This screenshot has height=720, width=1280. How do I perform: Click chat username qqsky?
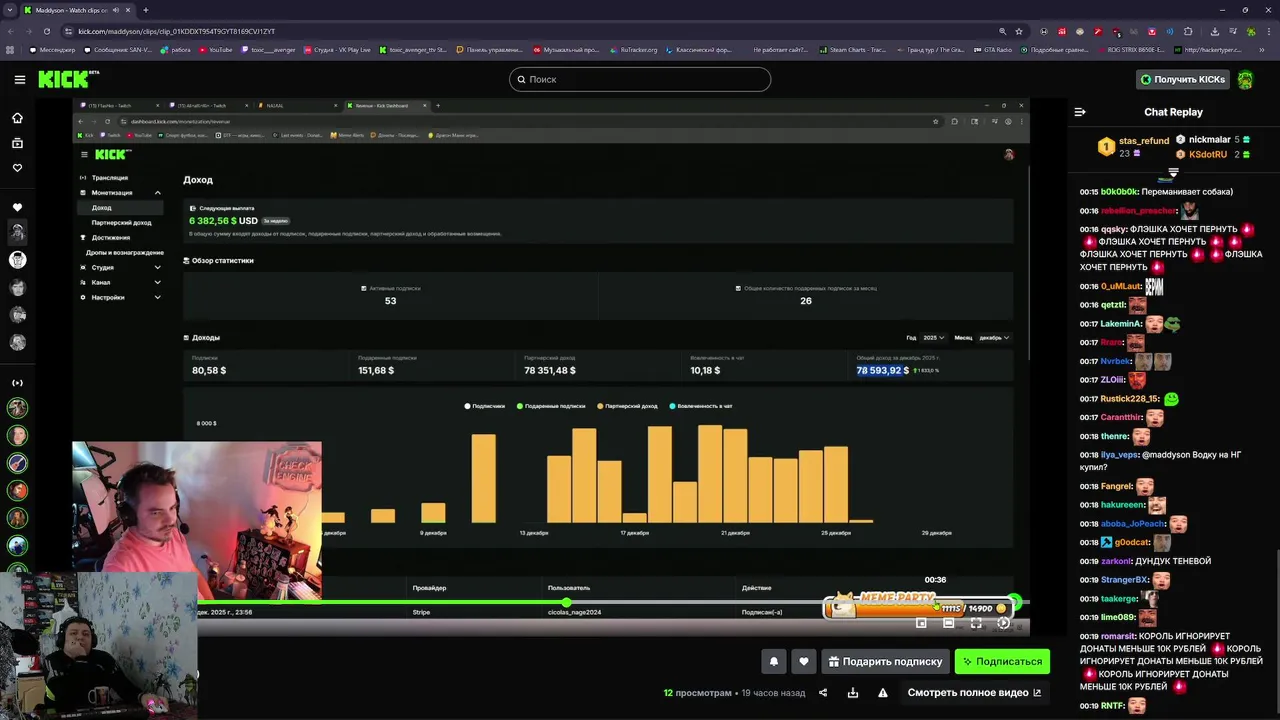point(1113,229)
